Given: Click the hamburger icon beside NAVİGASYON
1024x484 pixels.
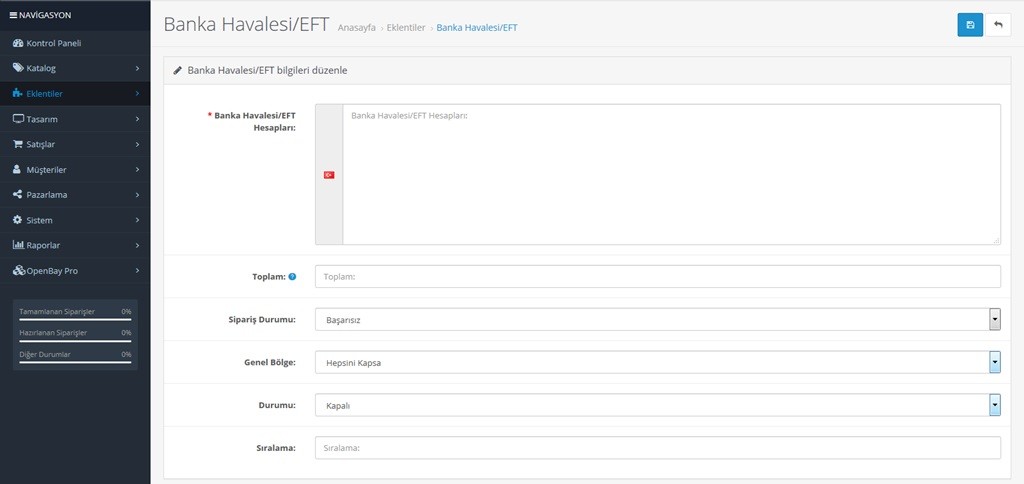Looking at the screenshot, I should click(x=13, y=15).
